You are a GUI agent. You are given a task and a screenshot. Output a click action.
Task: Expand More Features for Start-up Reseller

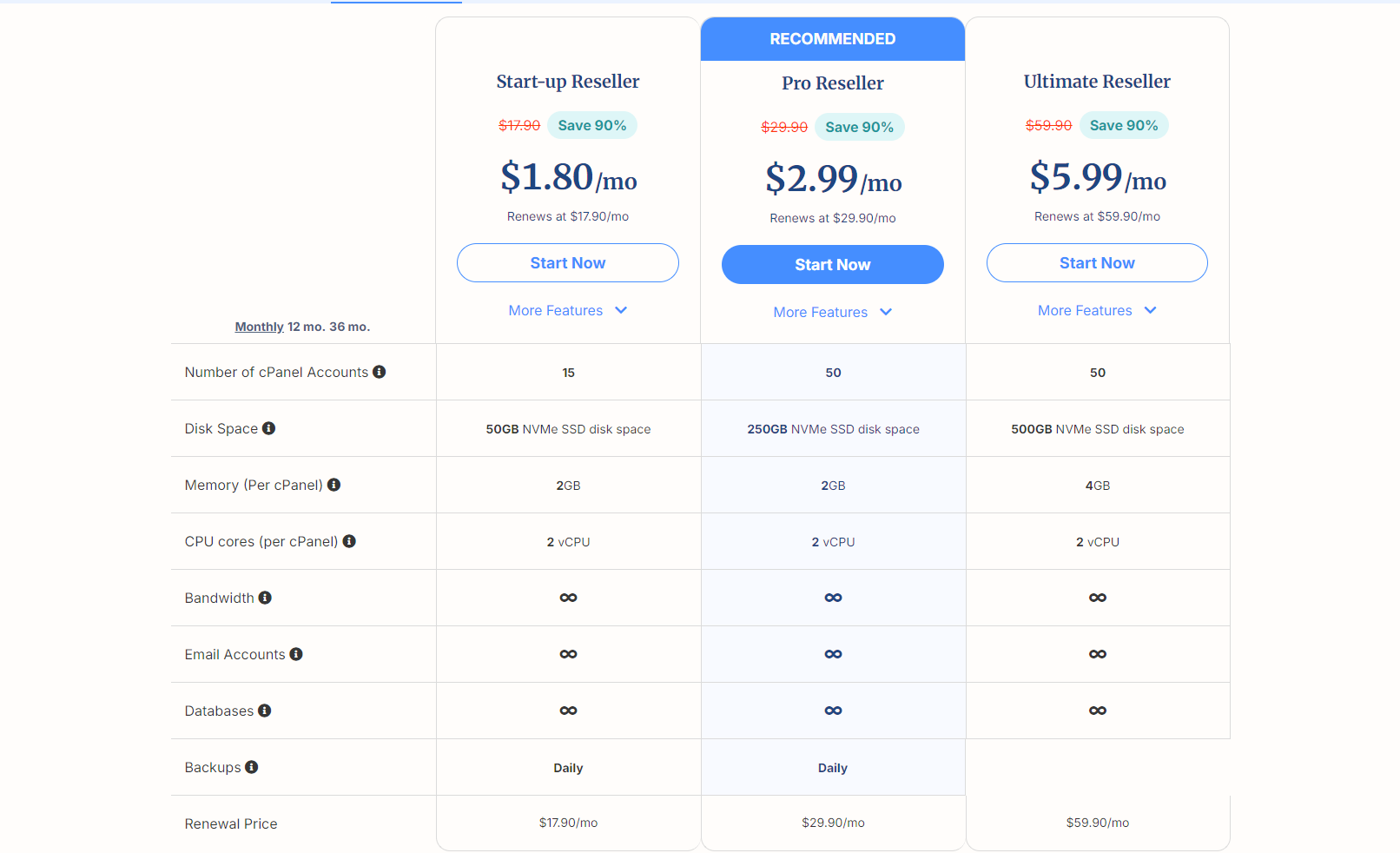click(568, 310)
